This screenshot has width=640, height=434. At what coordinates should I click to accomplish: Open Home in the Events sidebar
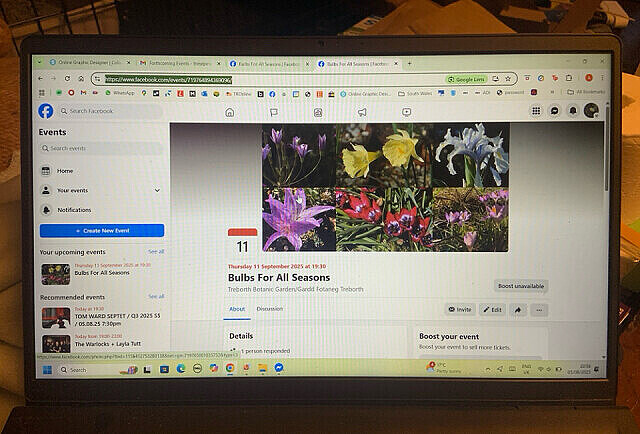[102, 171]
